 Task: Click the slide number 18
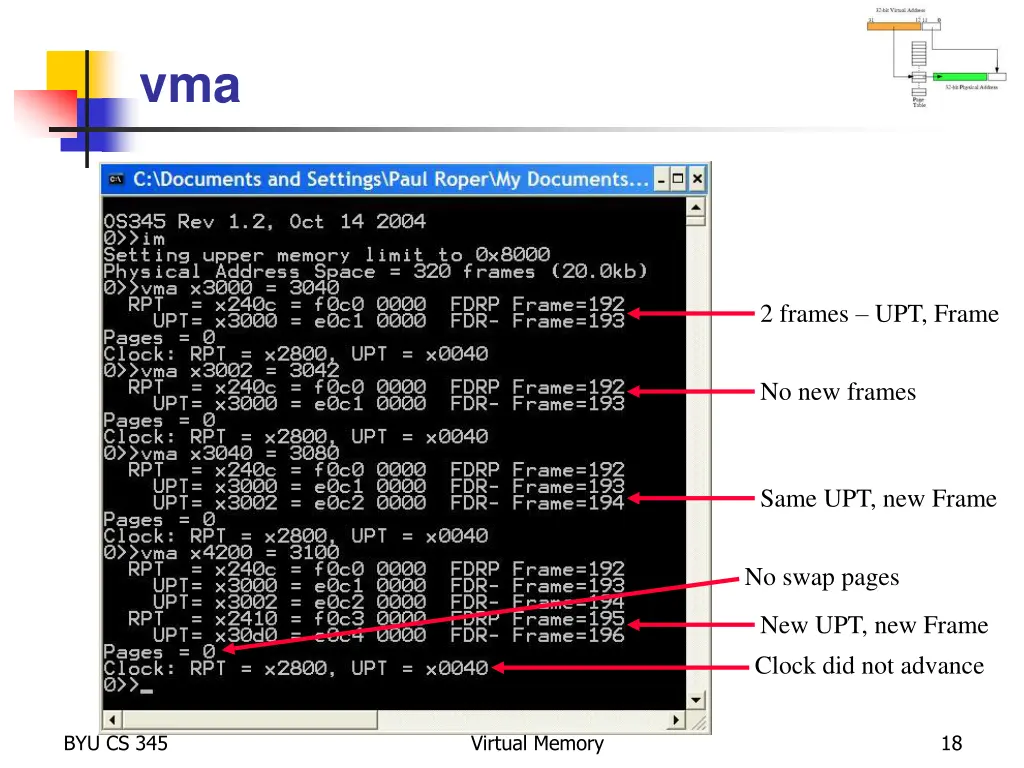click(x=952, y=744)
